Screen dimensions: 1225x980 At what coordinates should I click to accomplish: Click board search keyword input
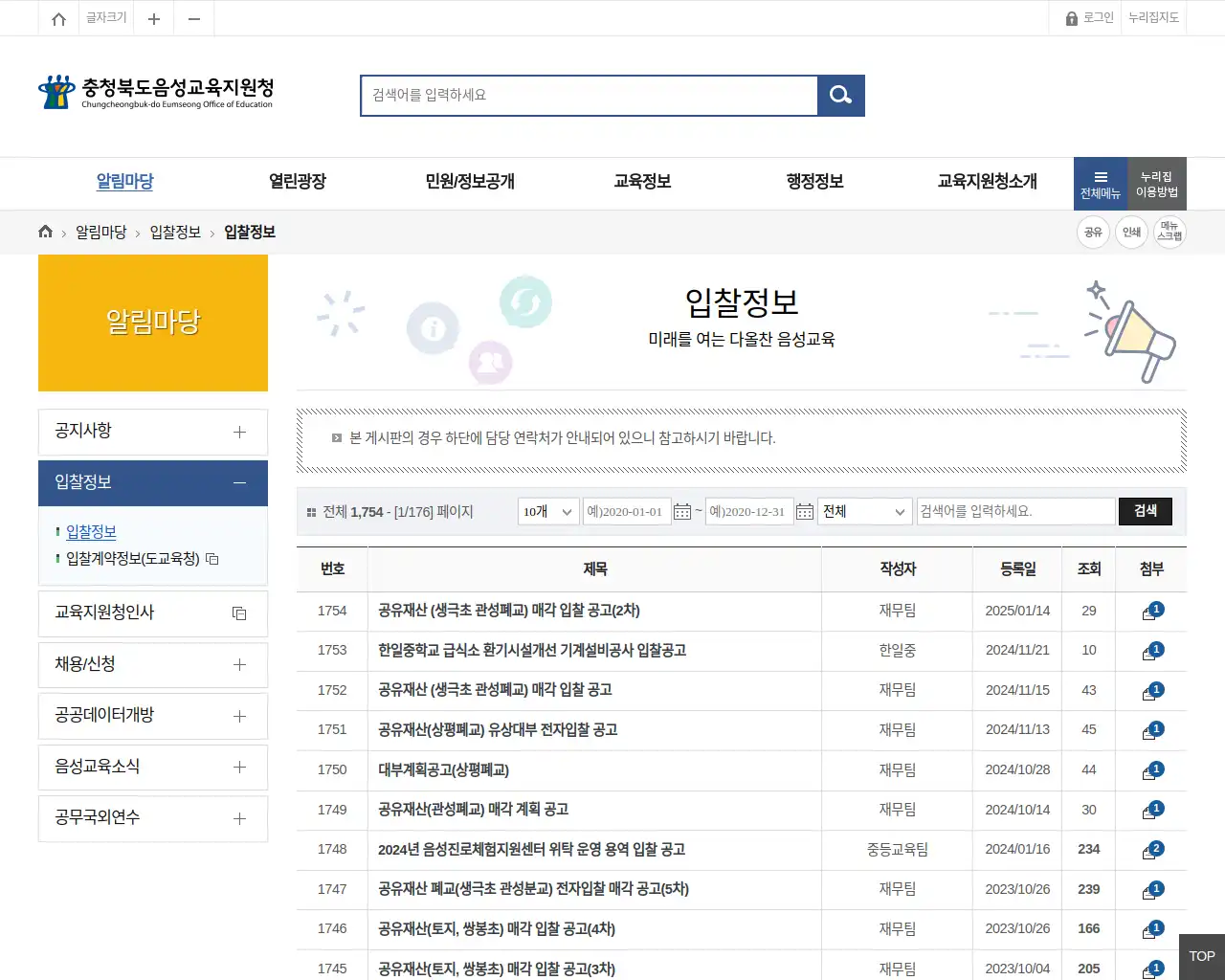pyautogui.click(x=1016, y=512)
